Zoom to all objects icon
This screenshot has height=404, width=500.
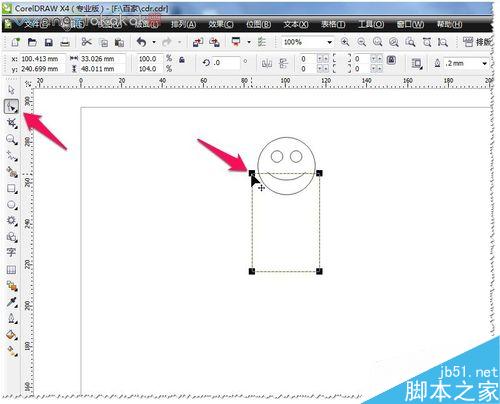(x=394, y=42)
